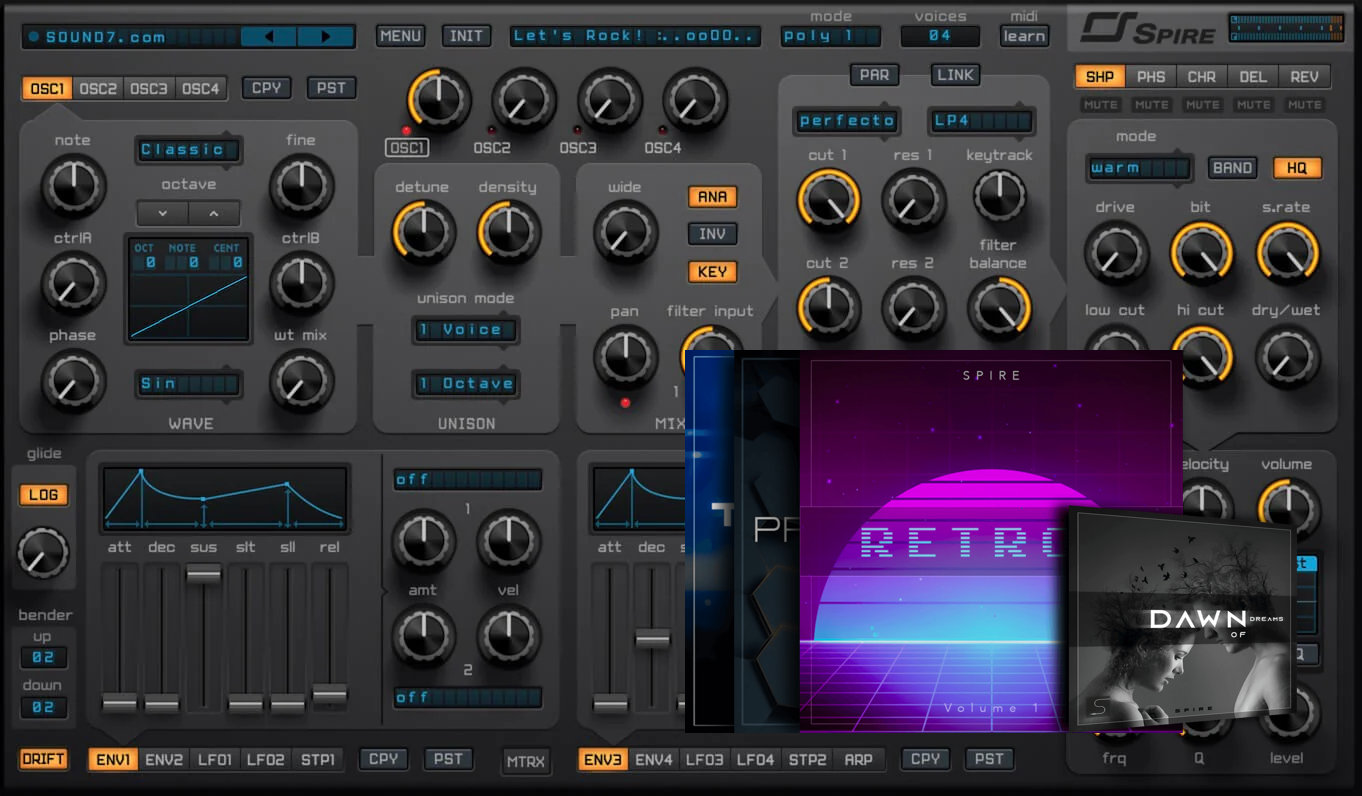
Task: Mute the SHP effect
Action: point(1100,105)
